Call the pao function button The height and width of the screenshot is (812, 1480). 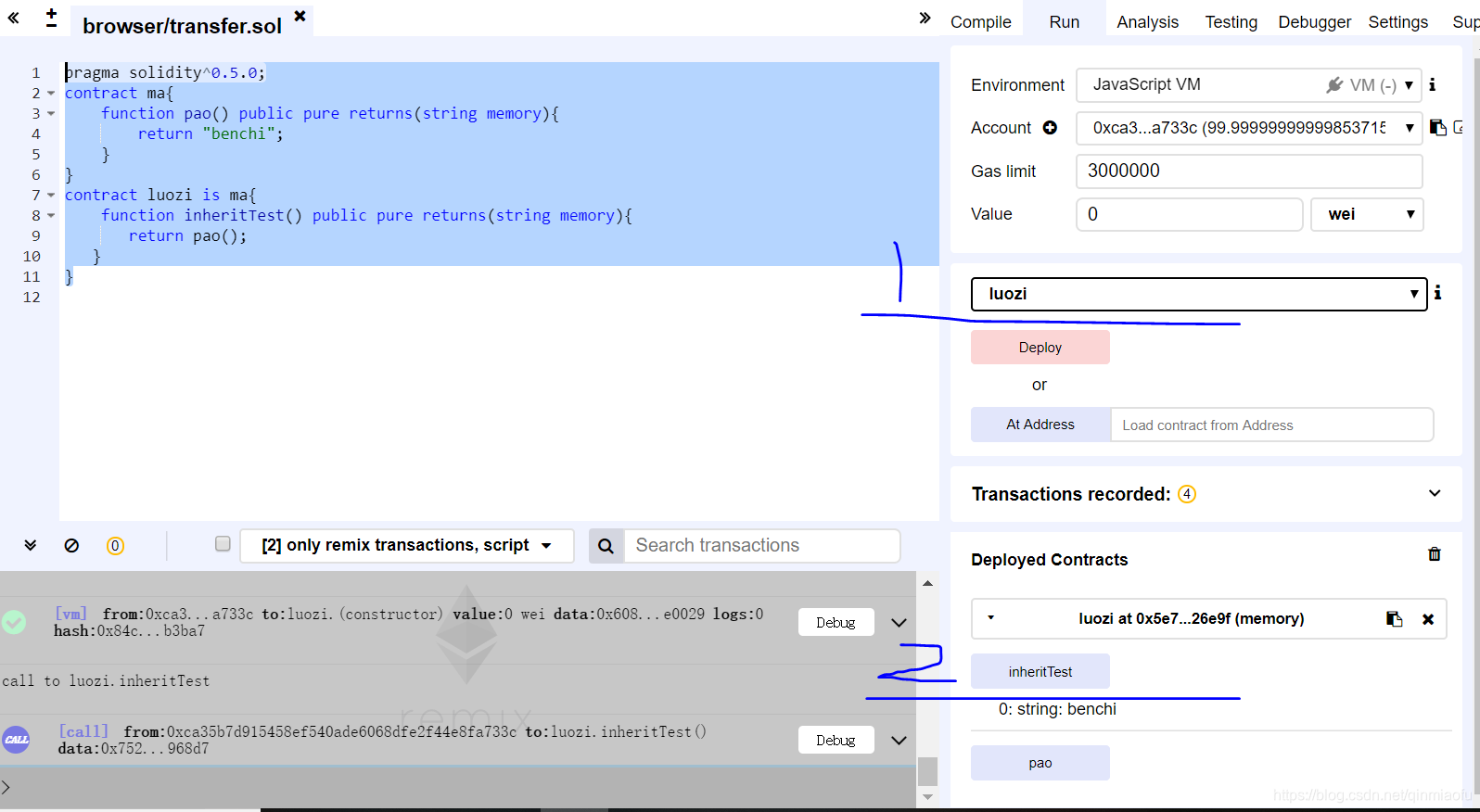(1040, 763)
